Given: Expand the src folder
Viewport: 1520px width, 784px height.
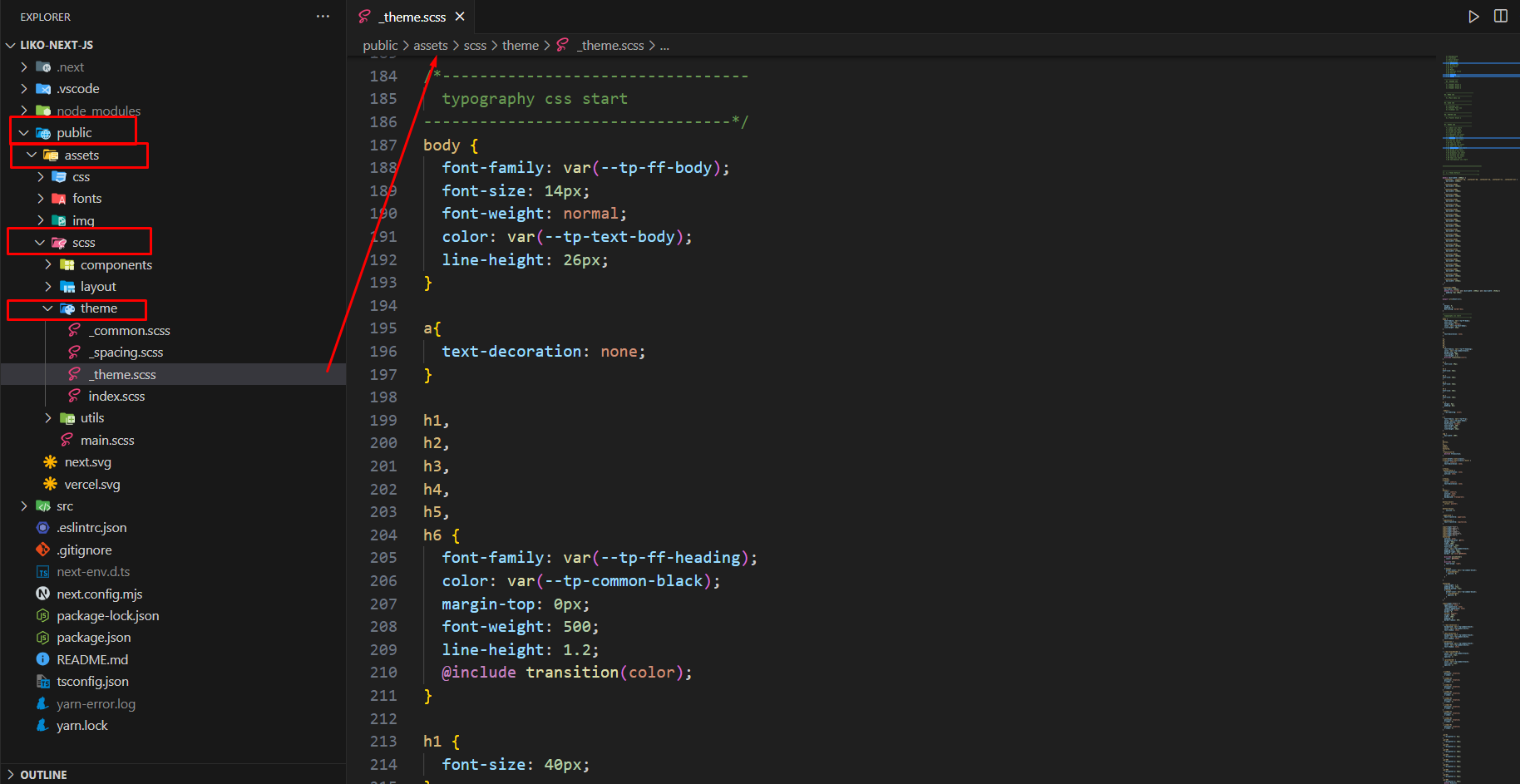Looking at the screenshot, I should (65, 505).
